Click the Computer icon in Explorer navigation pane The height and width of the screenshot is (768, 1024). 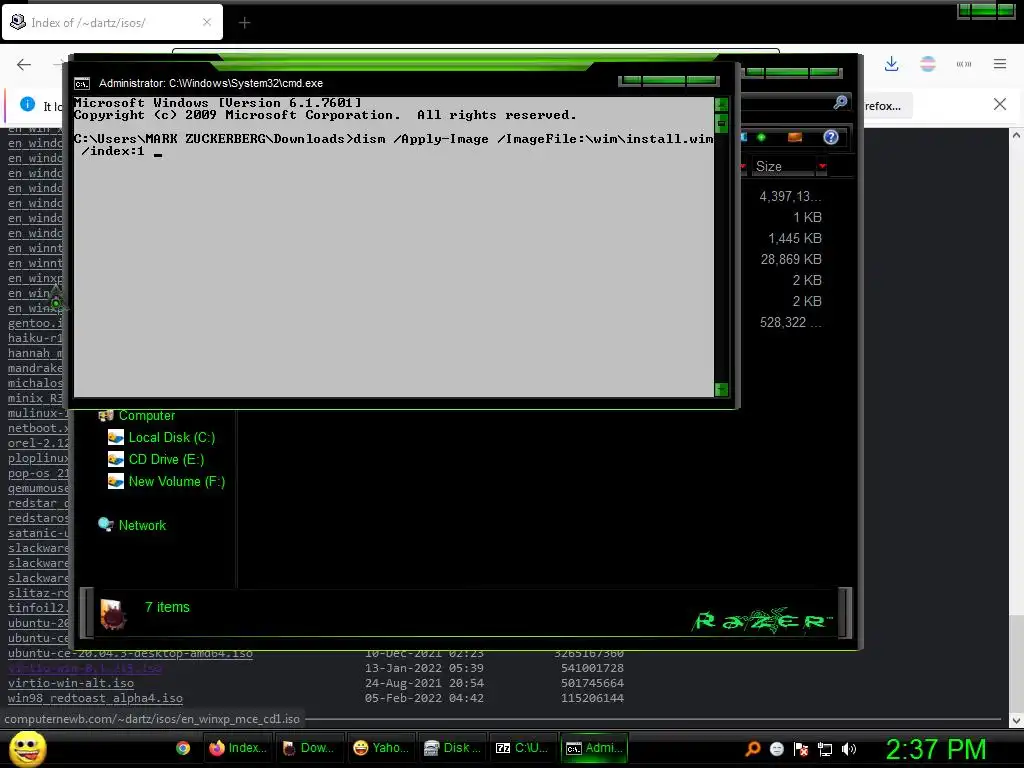(106, 415)
